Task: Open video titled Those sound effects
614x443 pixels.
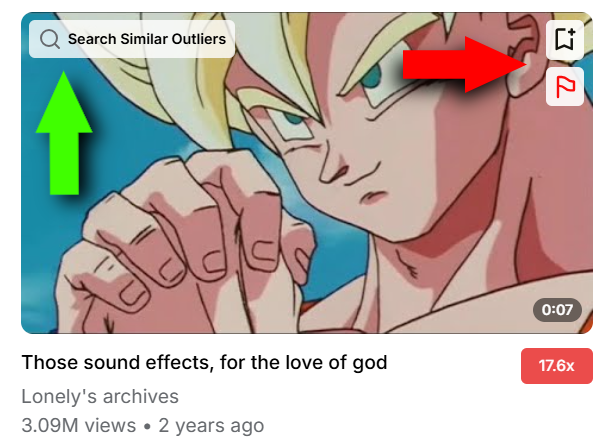Action: 204,362
